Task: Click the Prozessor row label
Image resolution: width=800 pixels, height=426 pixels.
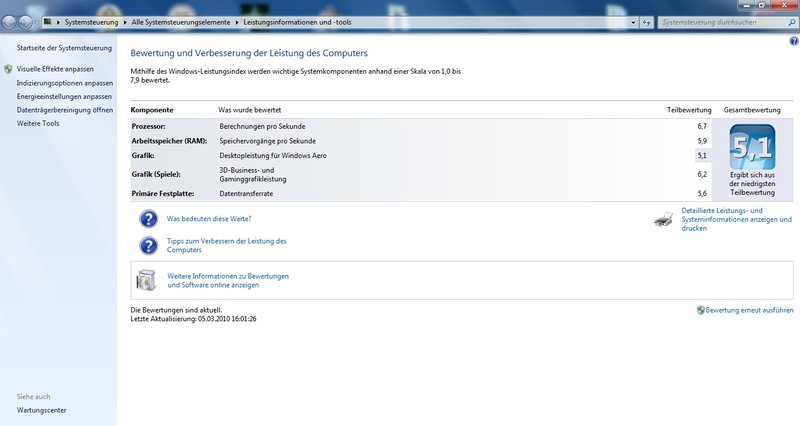Action: 148,126
